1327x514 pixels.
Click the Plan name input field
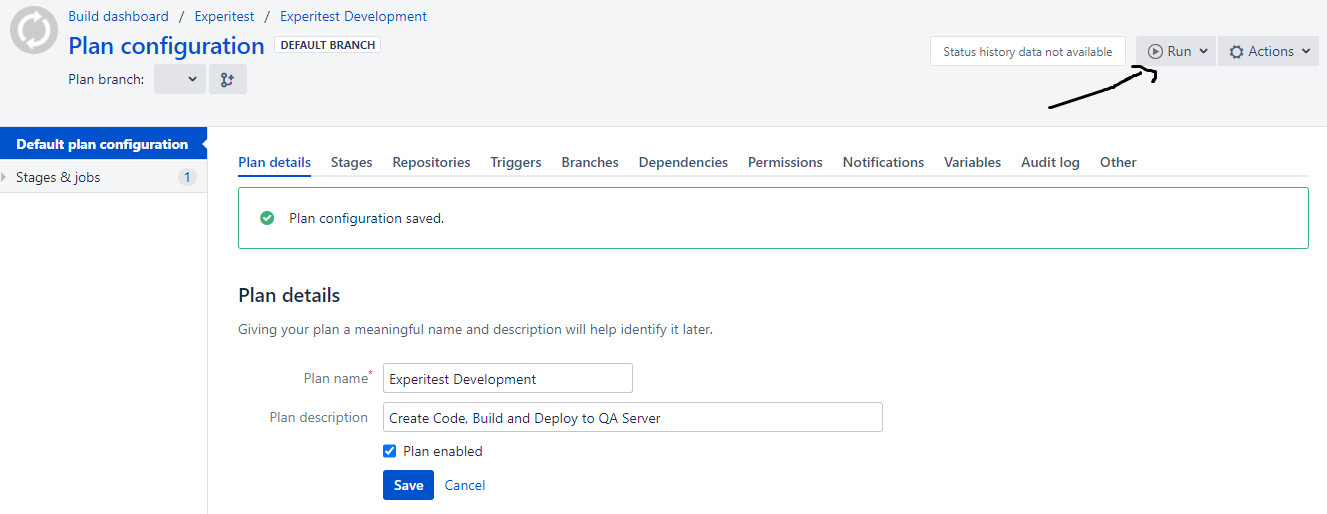point(508,378)
